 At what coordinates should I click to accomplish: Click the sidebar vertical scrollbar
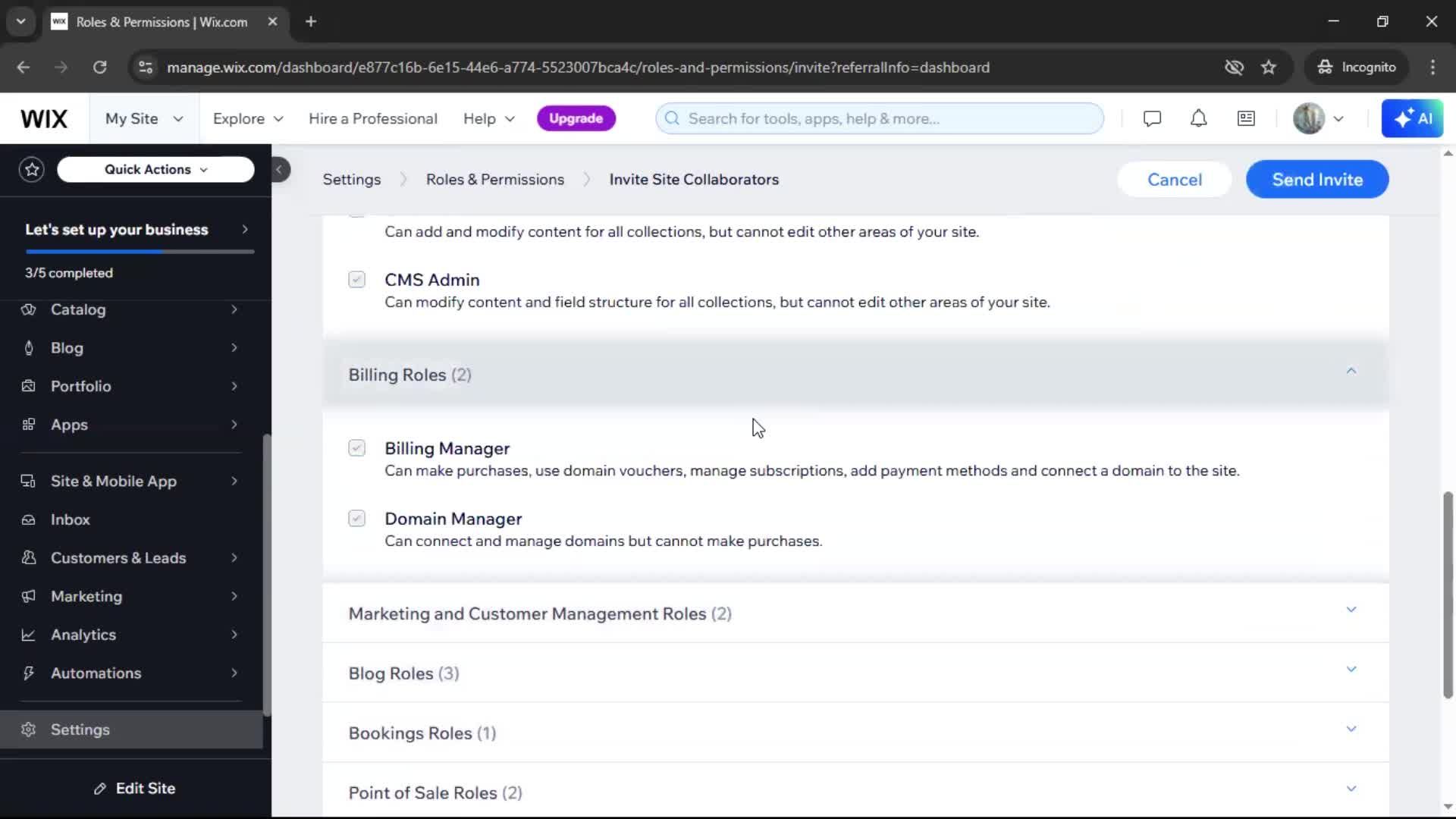(266, 575)
